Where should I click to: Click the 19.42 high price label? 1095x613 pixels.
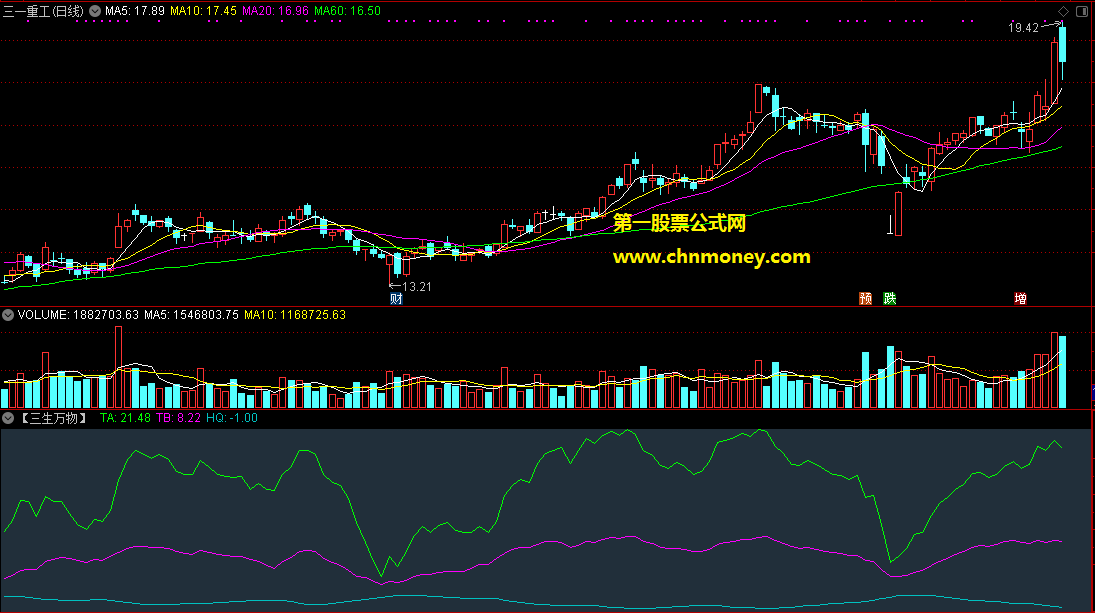[x=1023, y=28]
